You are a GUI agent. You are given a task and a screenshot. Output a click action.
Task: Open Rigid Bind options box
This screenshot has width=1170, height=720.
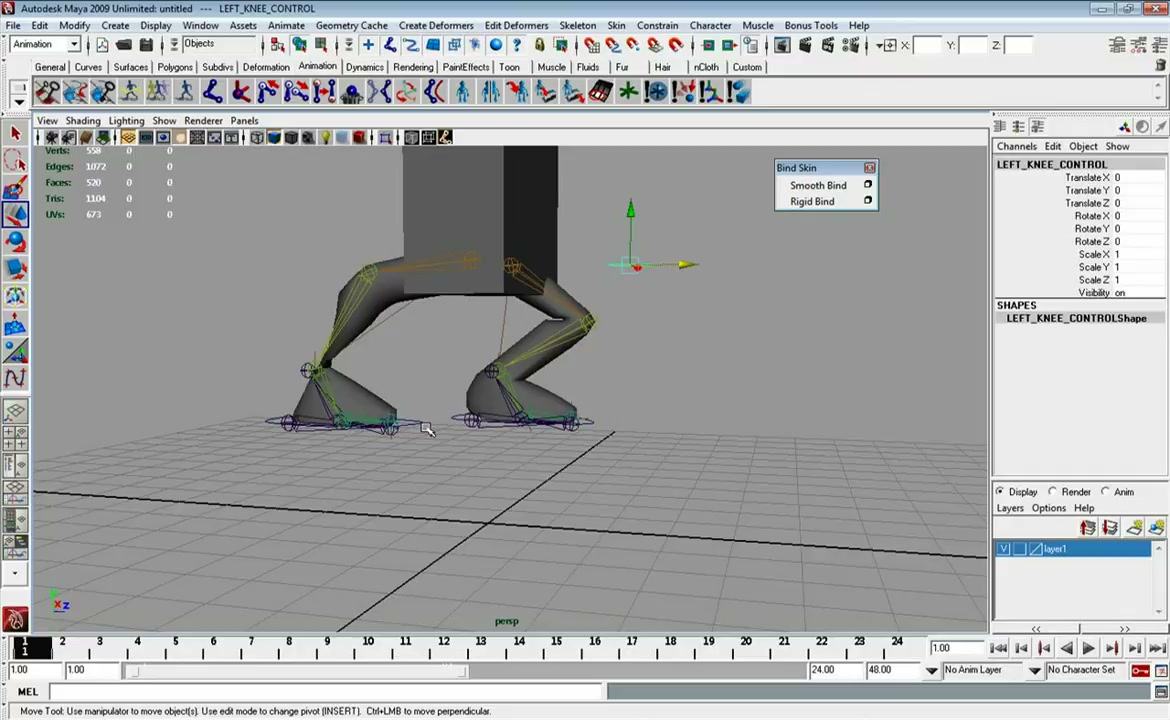tap(868, 201)
